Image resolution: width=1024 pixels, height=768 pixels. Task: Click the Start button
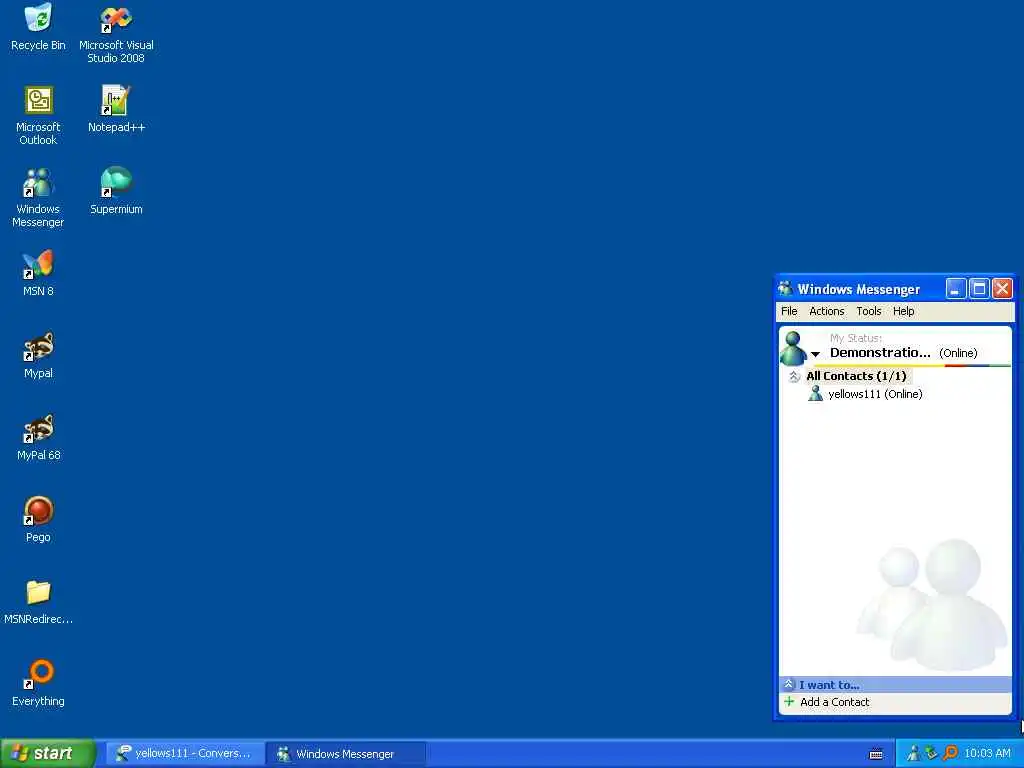click(x=48, y=754)
